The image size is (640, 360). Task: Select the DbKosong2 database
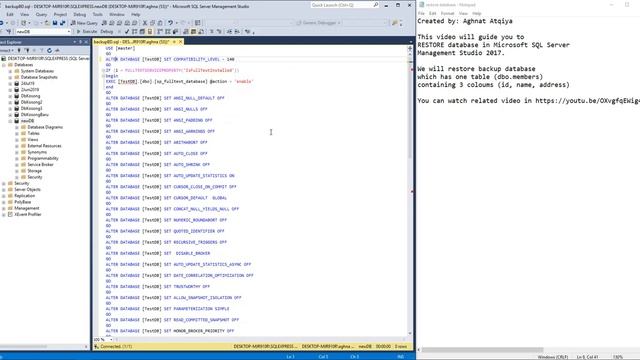point(31,102)
